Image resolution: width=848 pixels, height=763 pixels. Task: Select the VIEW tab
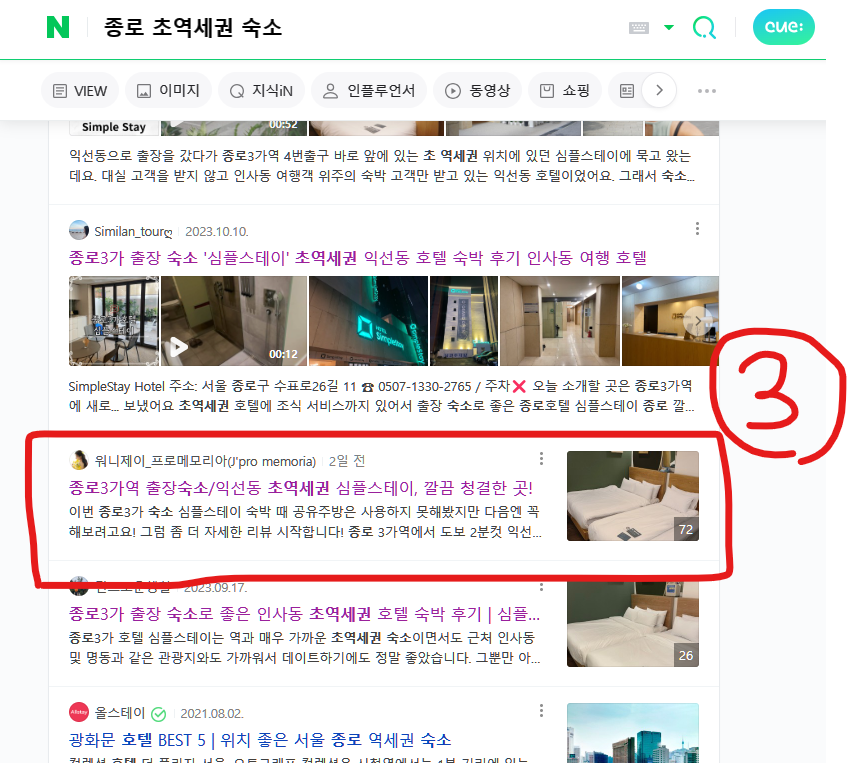pyautogui.click(x=80, y=90)
